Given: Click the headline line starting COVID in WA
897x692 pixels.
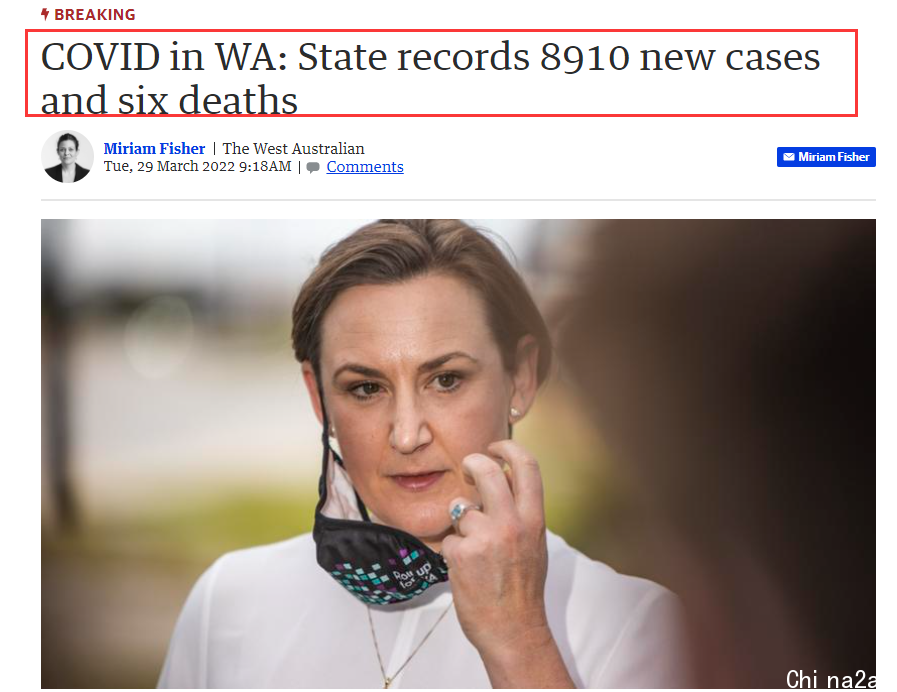Looking at the screenshot, I should click(x=430, y=57).
